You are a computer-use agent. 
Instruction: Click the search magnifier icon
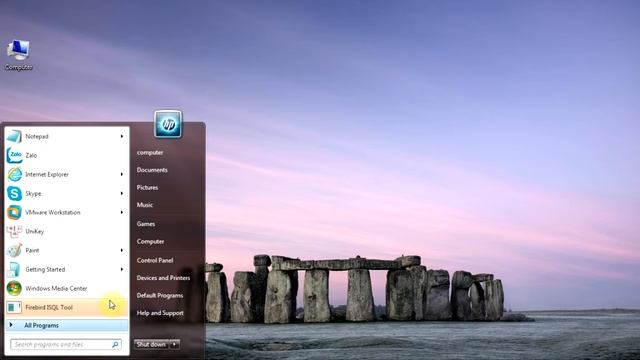116,344
